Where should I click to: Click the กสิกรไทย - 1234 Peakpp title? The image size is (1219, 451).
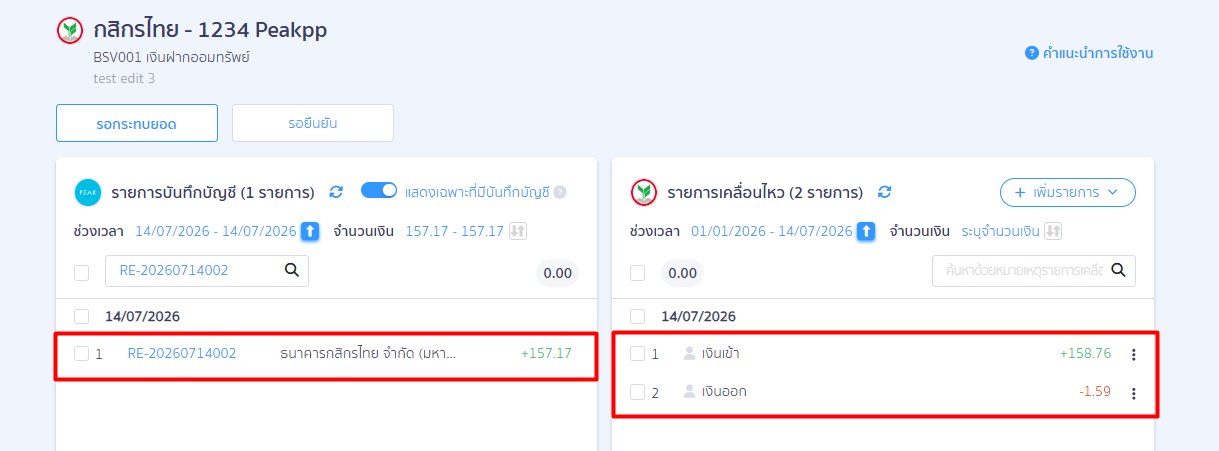[209, 30]
